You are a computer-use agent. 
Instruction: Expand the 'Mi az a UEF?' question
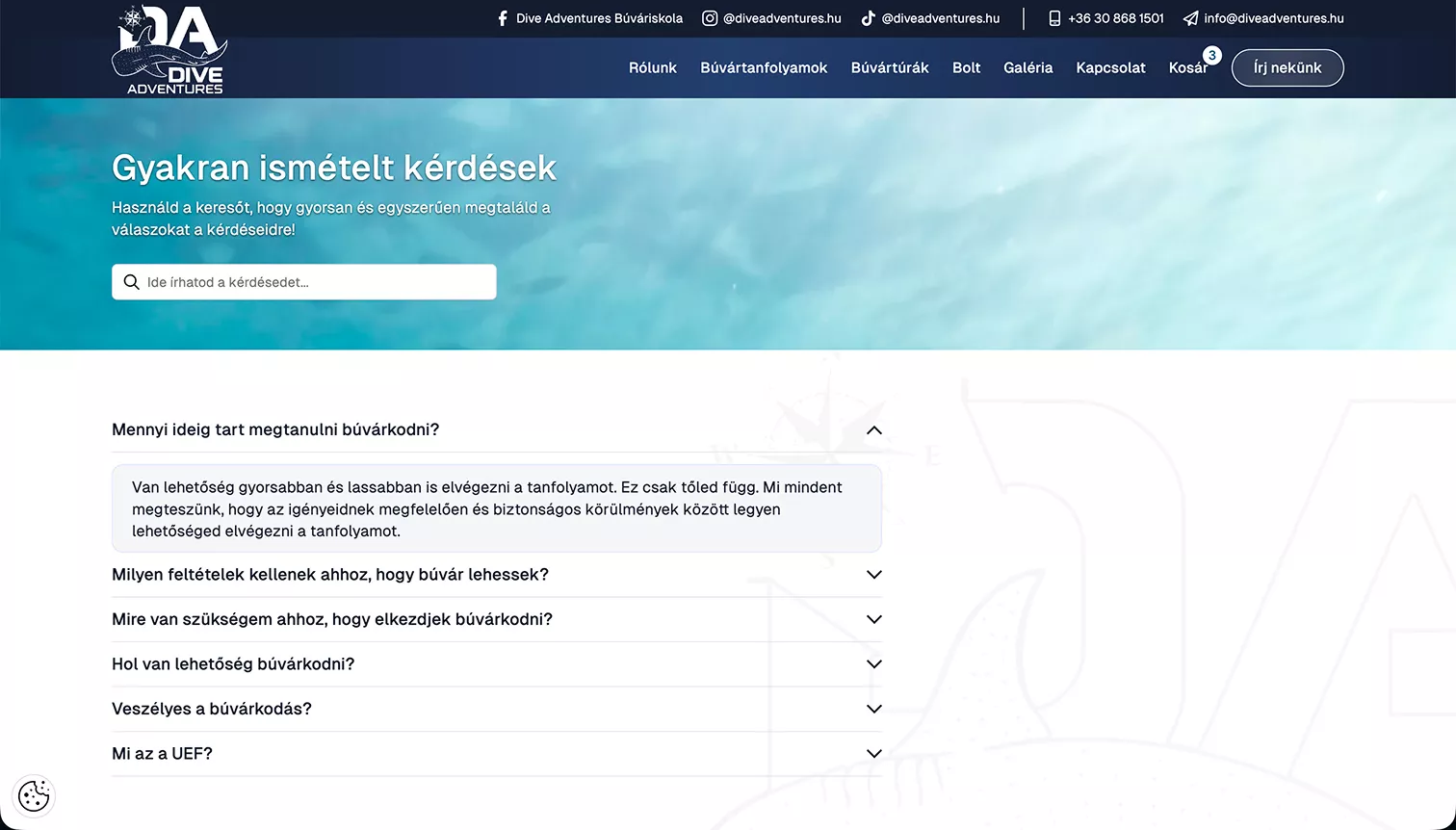pos(497,754)
